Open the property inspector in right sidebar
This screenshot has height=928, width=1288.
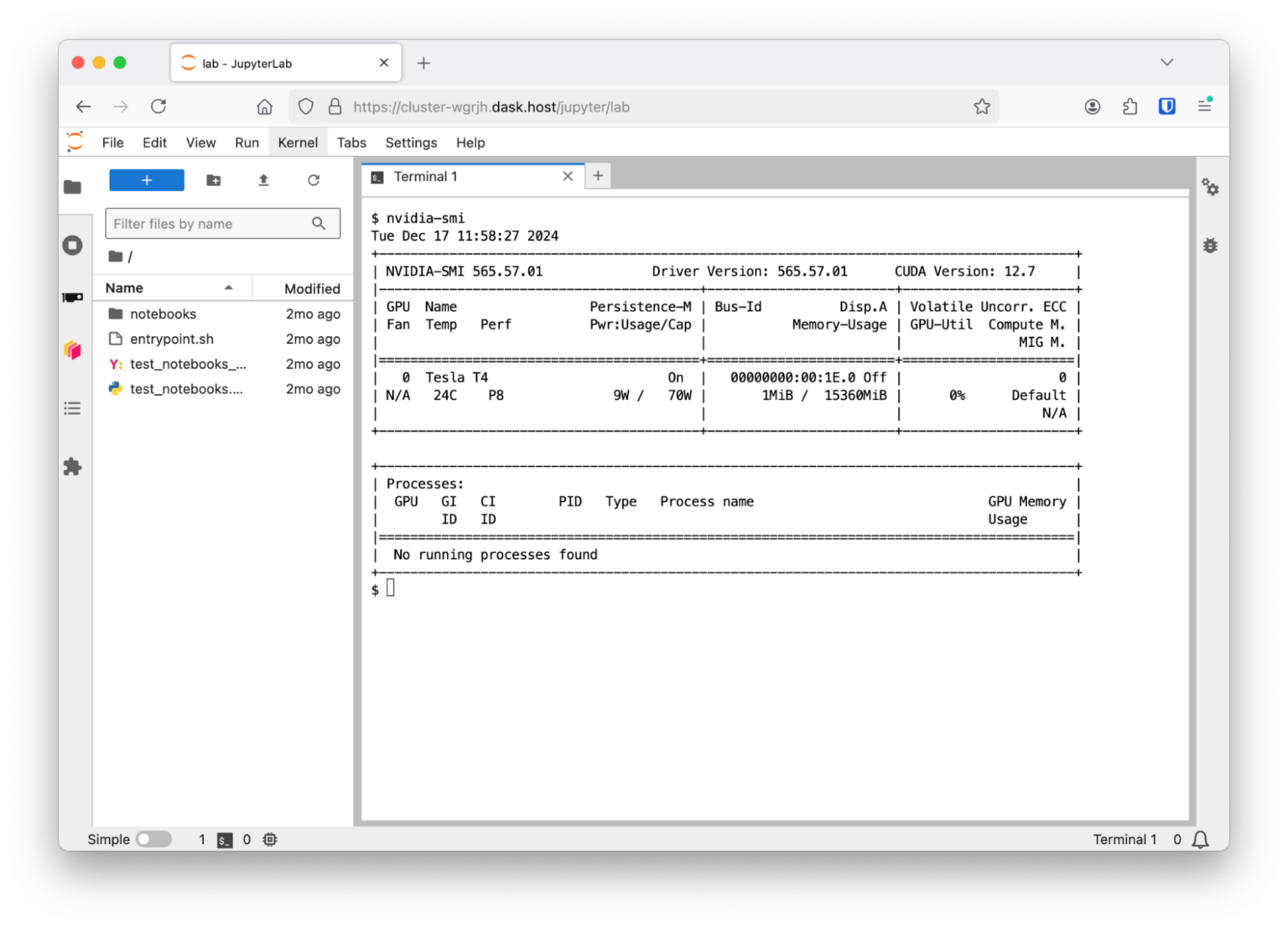pos(1210,187)
